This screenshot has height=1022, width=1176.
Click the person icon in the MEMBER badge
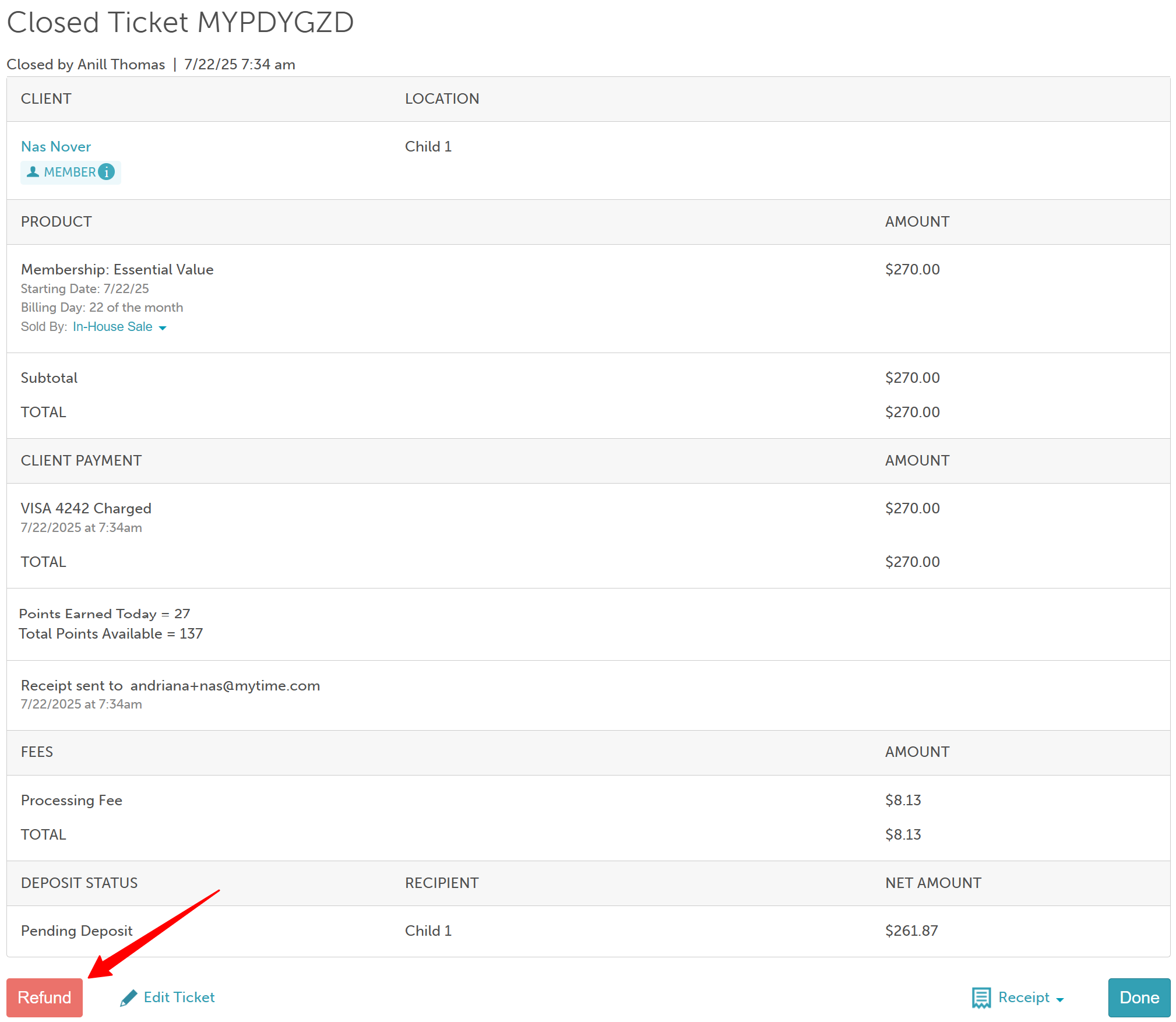click(x=33, y=172)
